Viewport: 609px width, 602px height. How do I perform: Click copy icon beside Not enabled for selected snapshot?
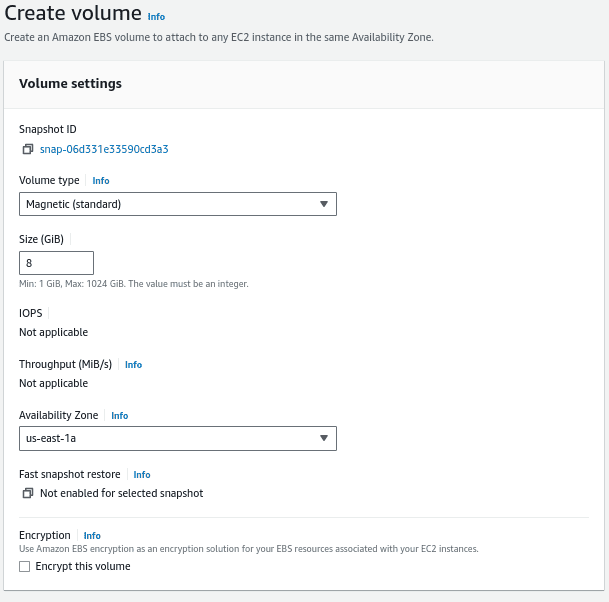pyautogui.click(x=28, y=493)
